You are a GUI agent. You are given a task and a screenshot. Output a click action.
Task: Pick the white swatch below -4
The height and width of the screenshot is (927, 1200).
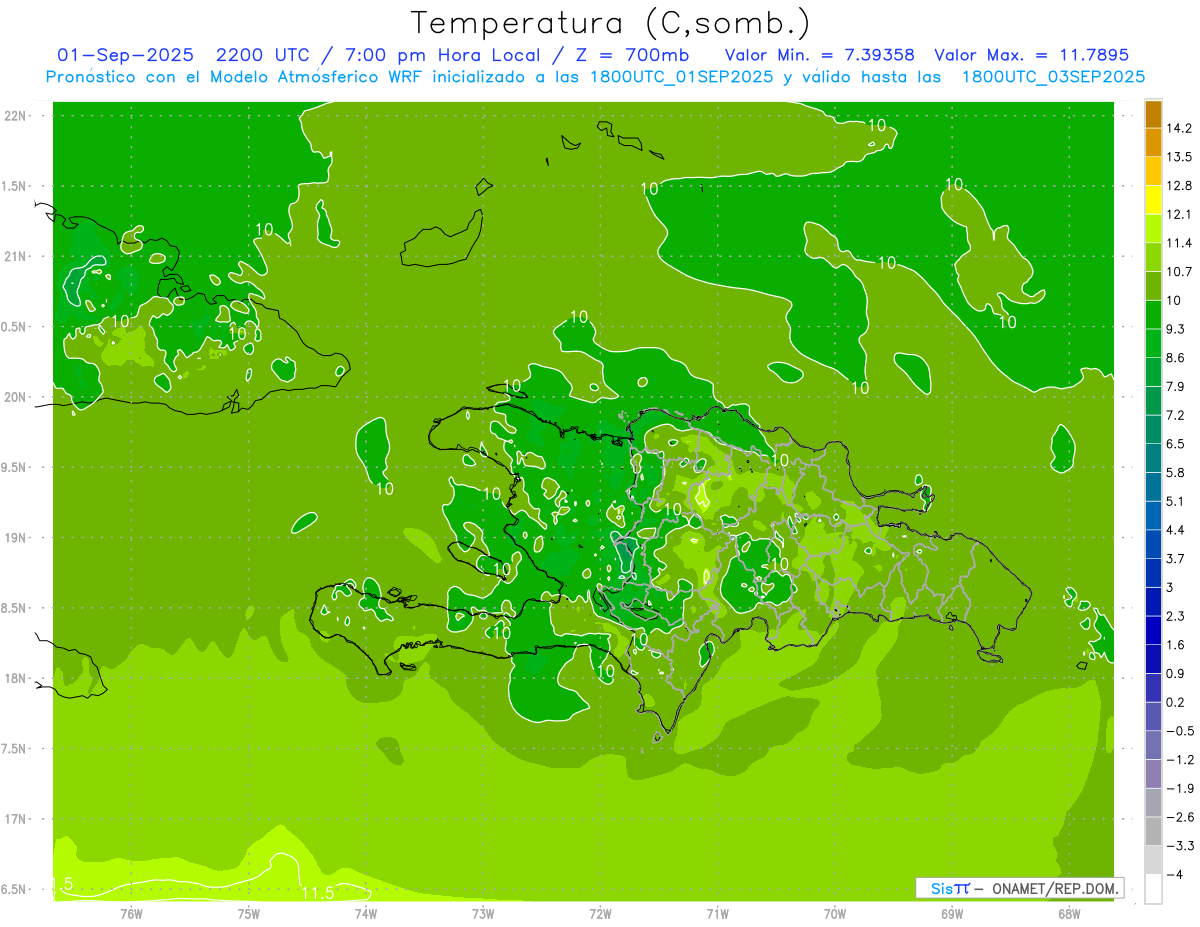(x=1153, y=889)
